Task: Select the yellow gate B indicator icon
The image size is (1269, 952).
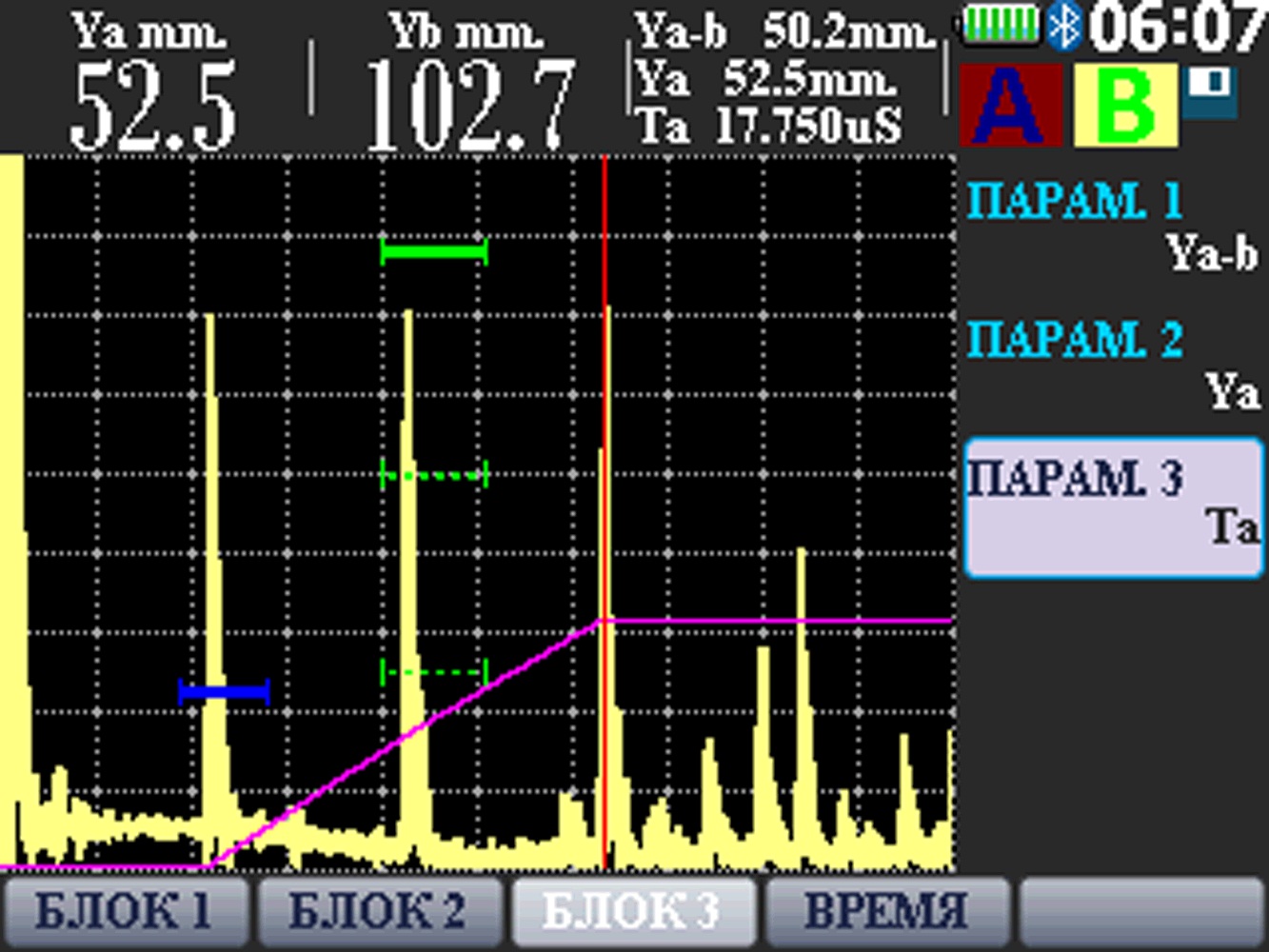Action: tap(1125, 106)
